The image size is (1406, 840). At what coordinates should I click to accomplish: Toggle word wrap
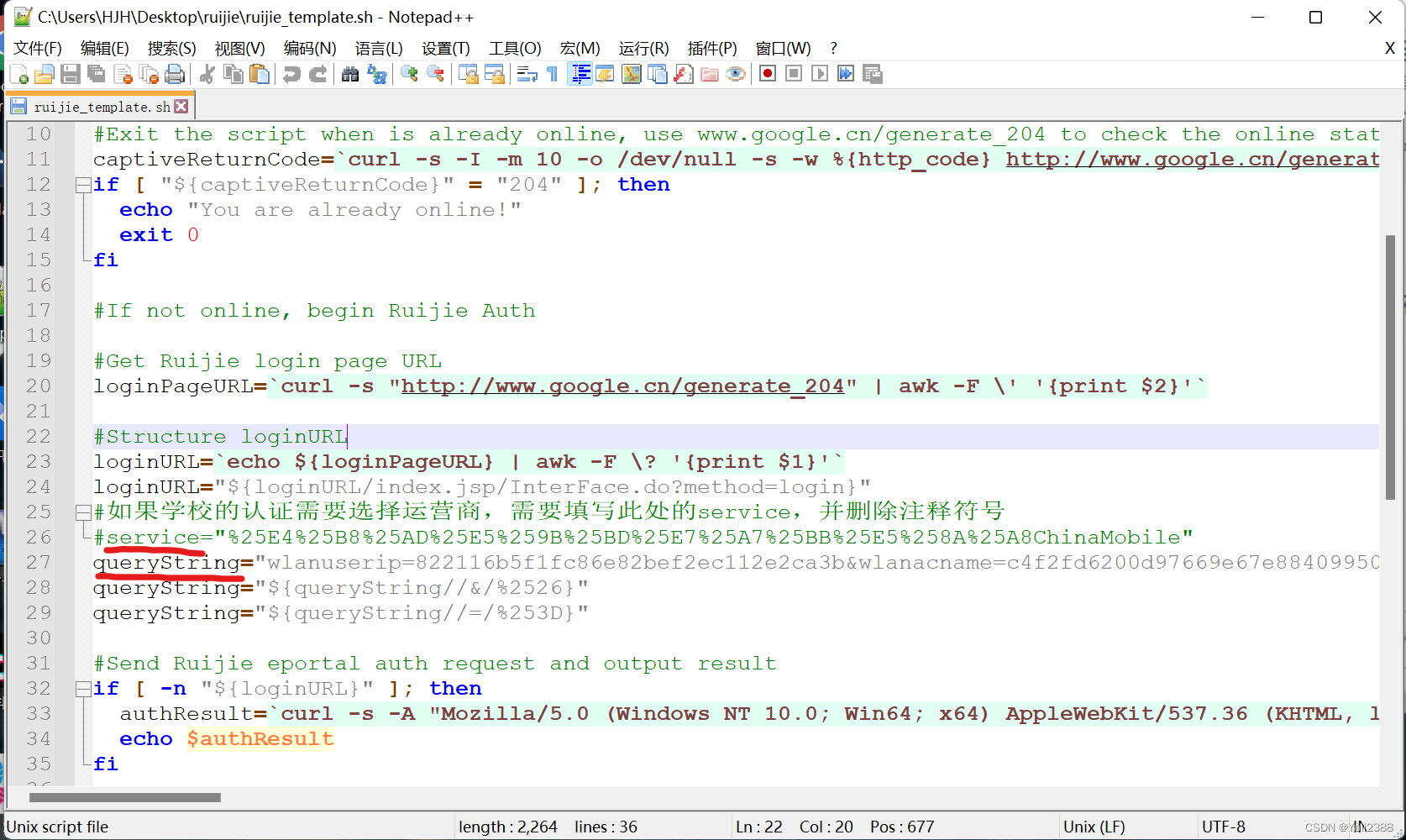[x=527, y=74]
